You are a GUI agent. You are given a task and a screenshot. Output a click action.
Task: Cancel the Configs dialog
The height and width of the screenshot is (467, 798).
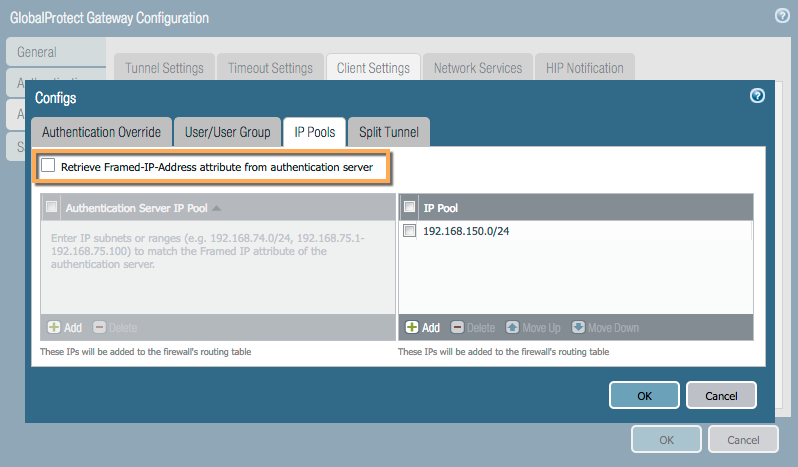tap(721, 395)
